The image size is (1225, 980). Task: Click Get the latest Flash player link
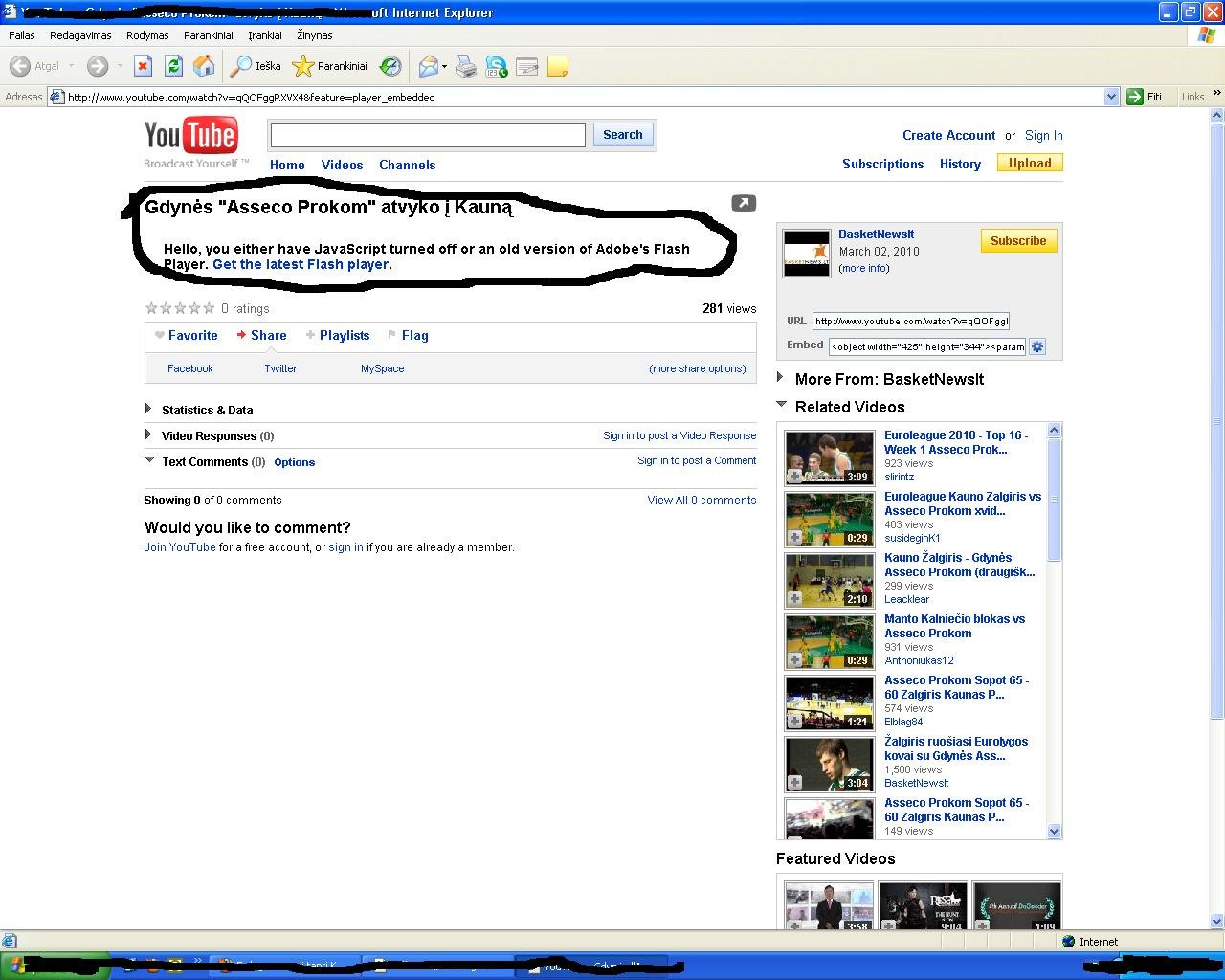[301, 264]
